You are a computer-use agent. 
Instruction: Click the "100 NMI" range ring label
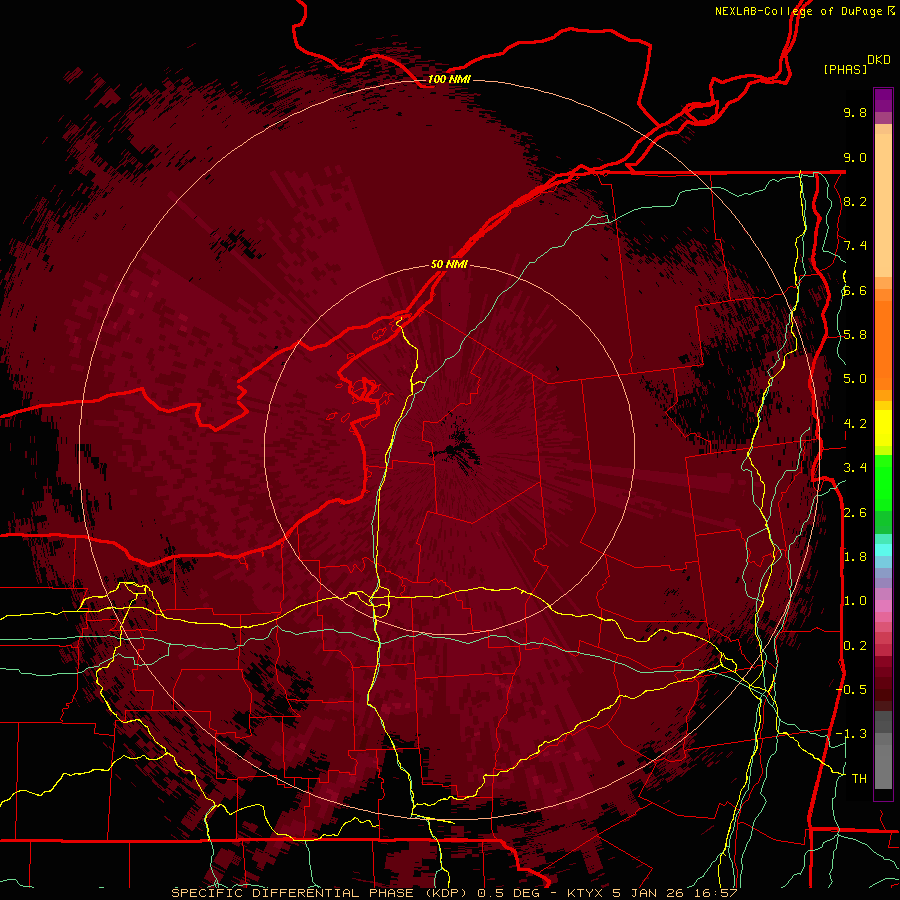point(449,79)
